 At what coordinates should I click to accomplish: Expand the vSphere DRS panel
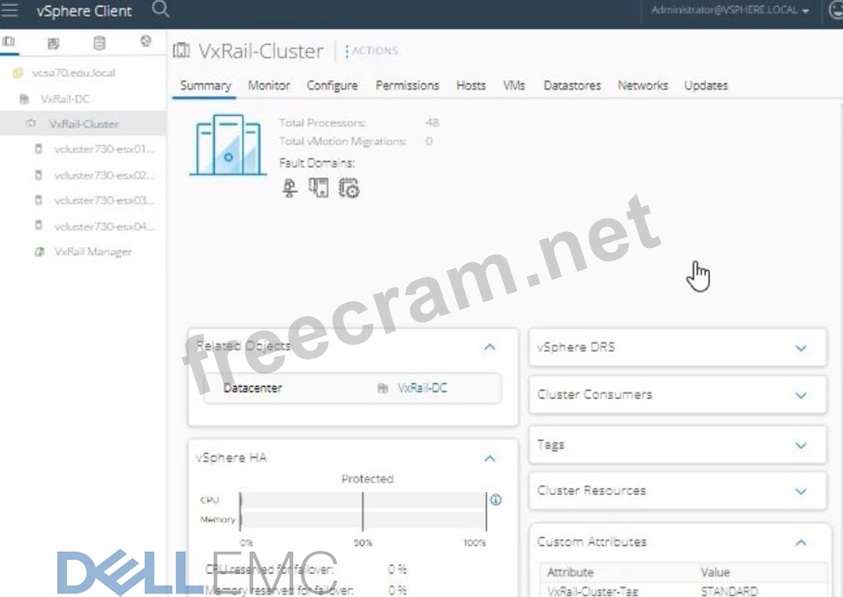click(x=800, y=348)
